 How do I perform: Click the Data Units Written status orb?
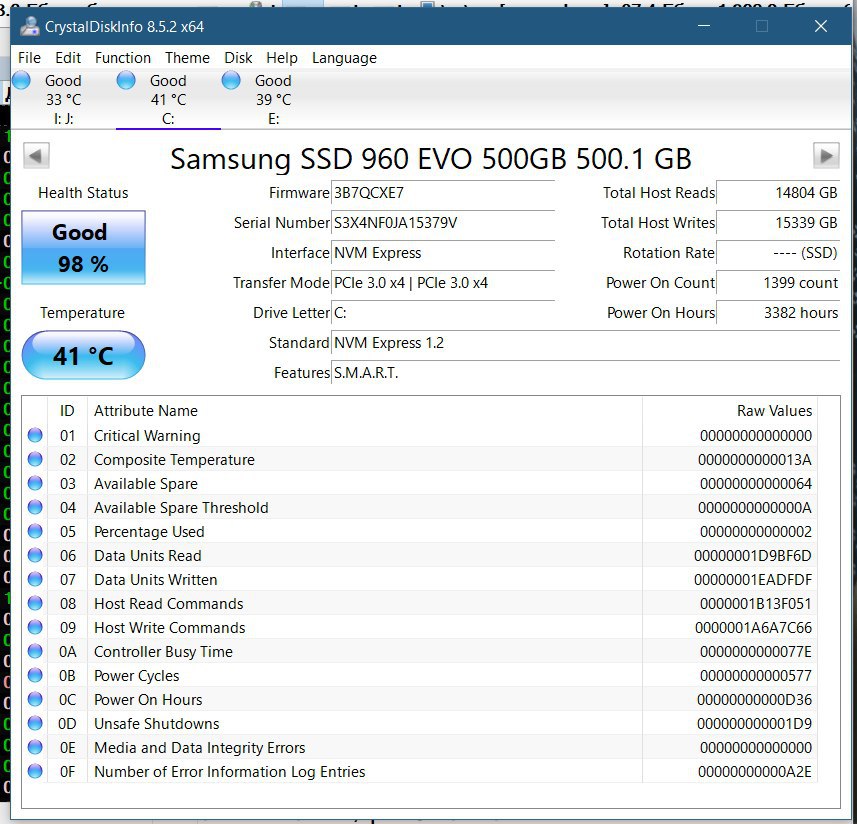(35, 579)
